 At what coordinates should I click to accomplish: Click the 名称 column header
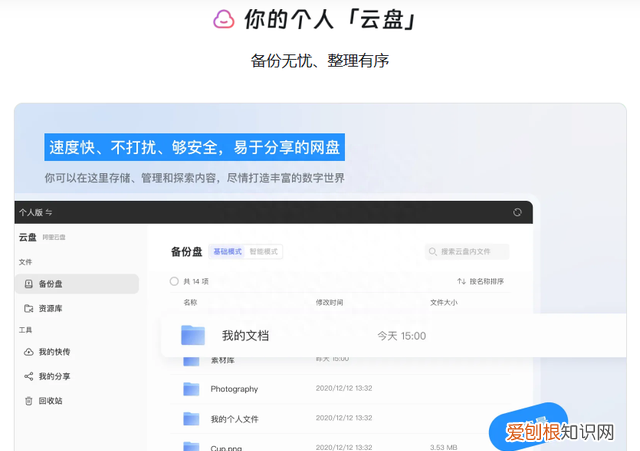coord(190,302)
